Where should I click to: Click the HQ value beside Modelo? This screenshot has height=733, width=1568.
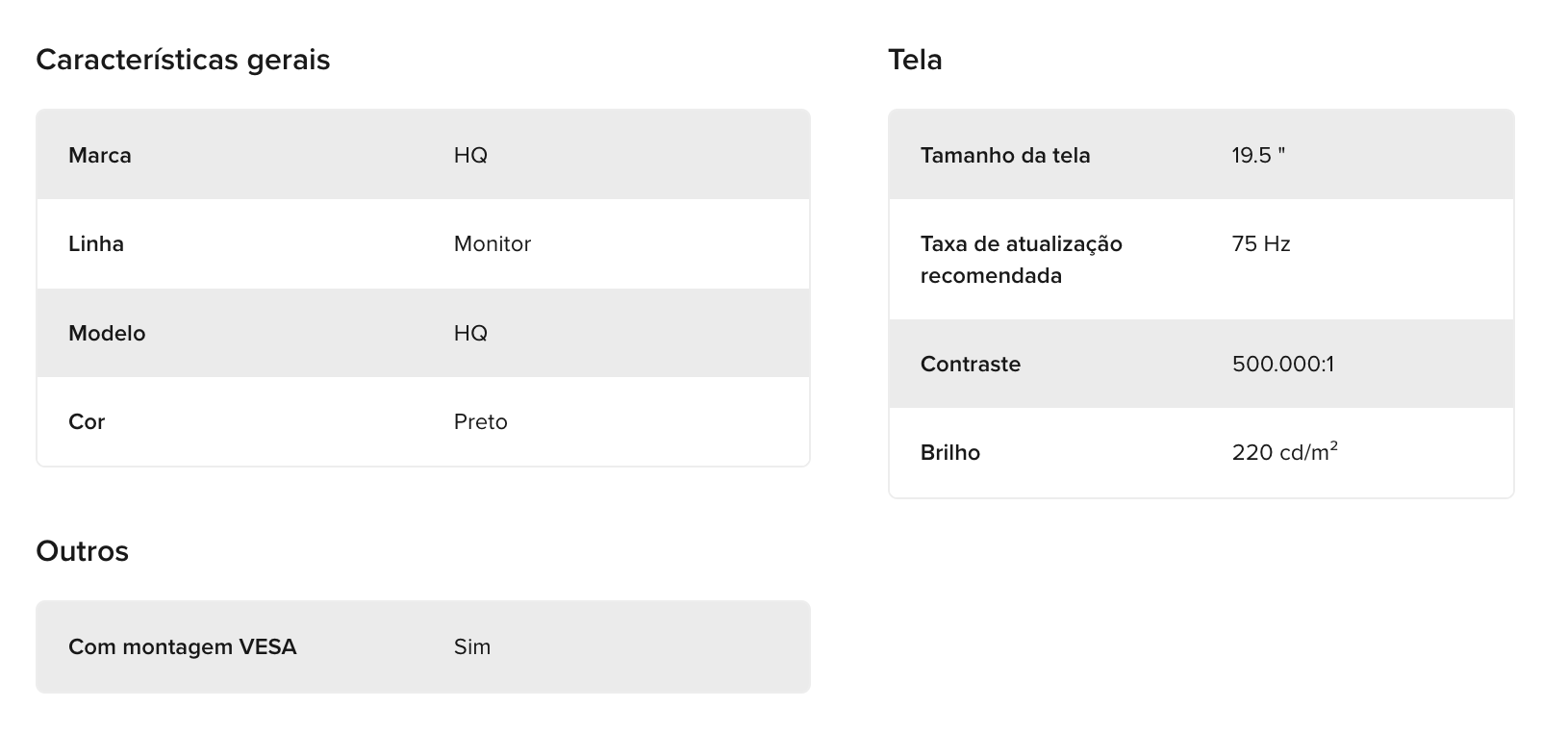tap(470, 333)
